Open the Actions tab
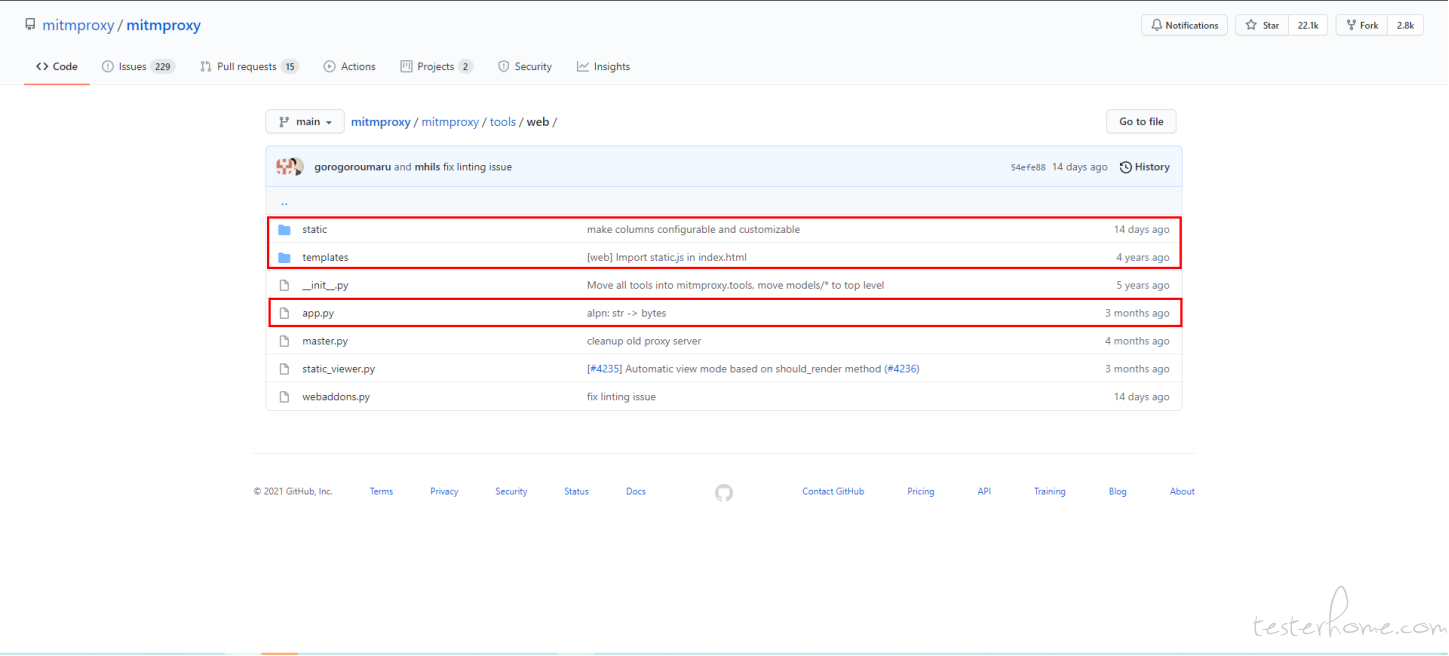The width and height of the screenshot is (1449, 656). (x=349, y=67)
